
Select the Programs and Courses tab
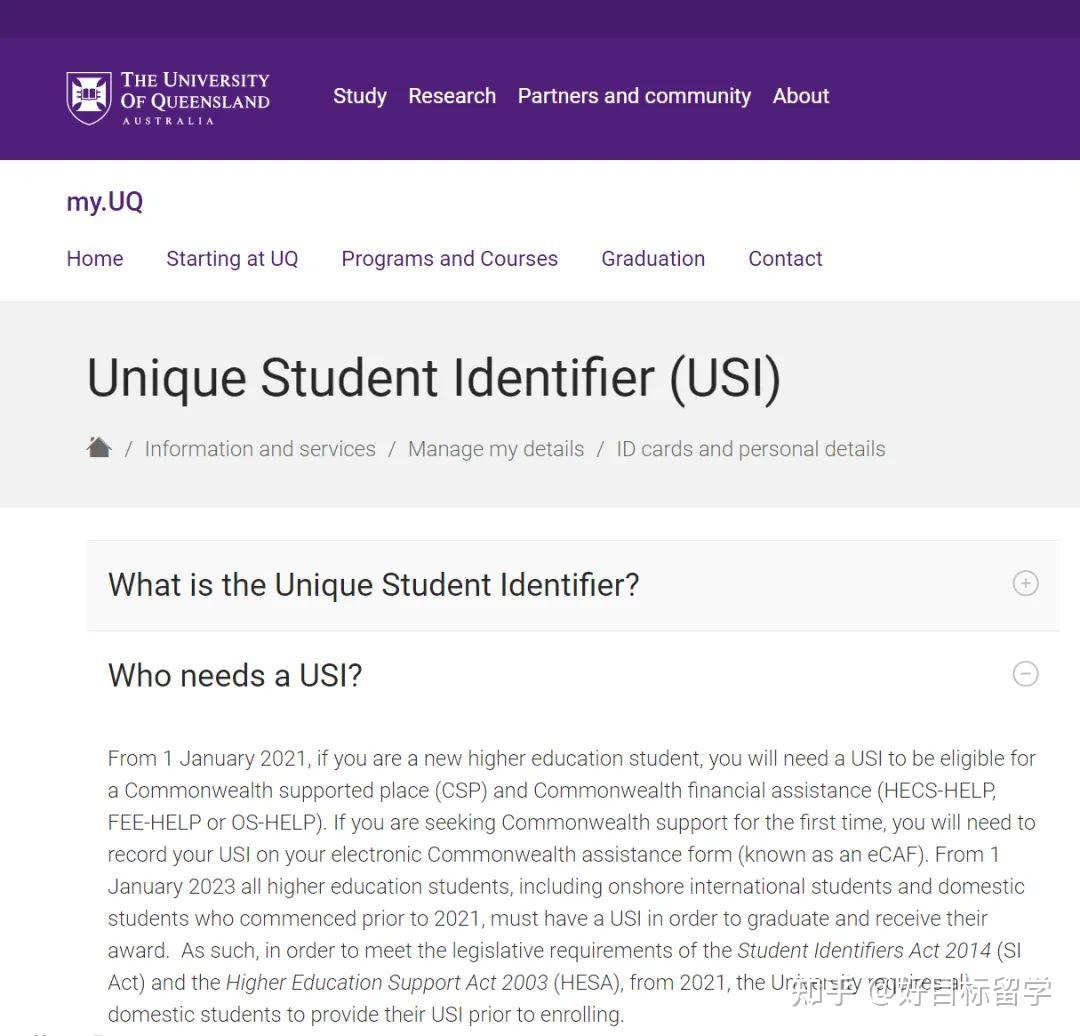[x=449, y=259]
